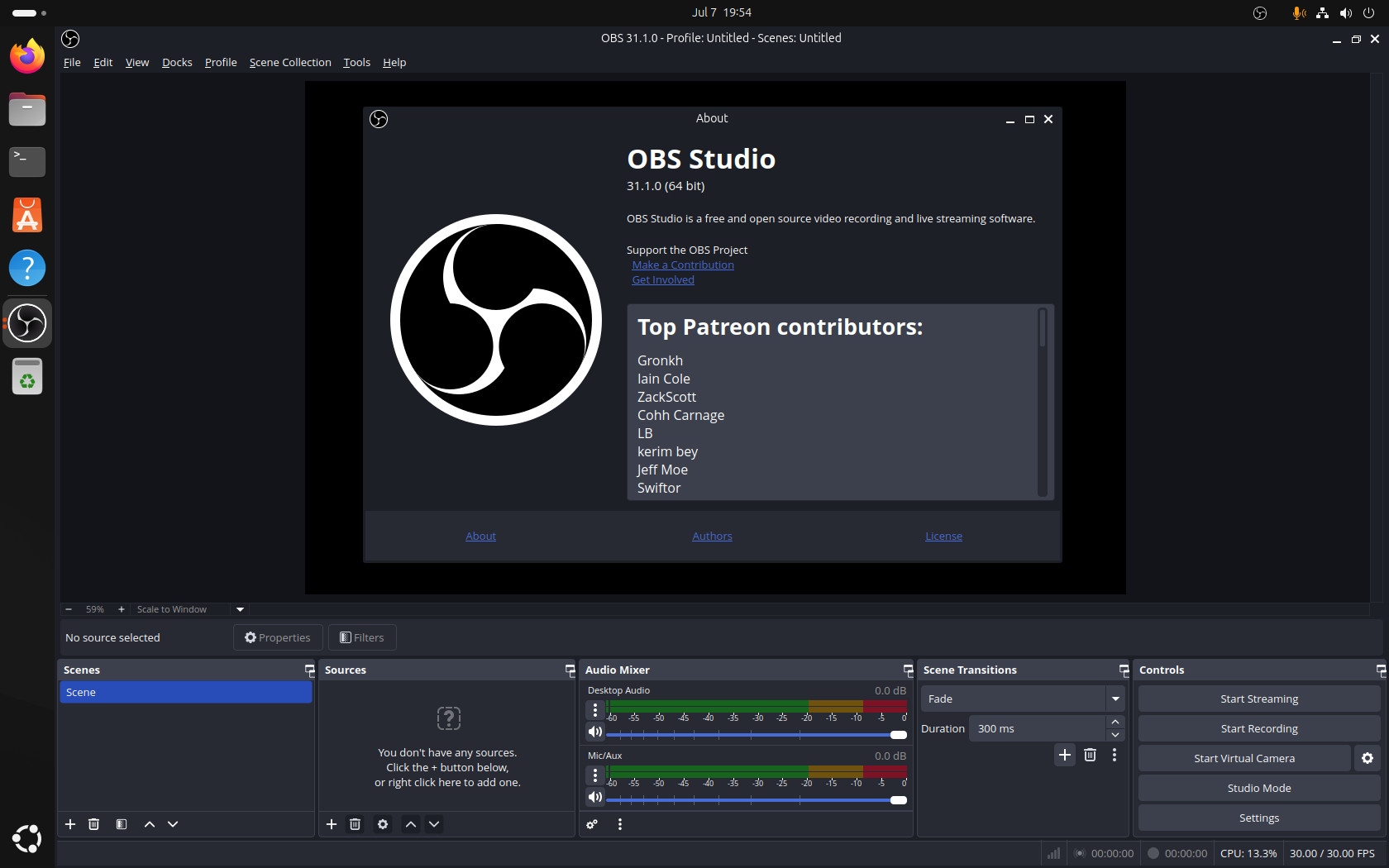Click Start Recording button
This screenshot has height=868, width=1389.
(x=1258, y=728)
